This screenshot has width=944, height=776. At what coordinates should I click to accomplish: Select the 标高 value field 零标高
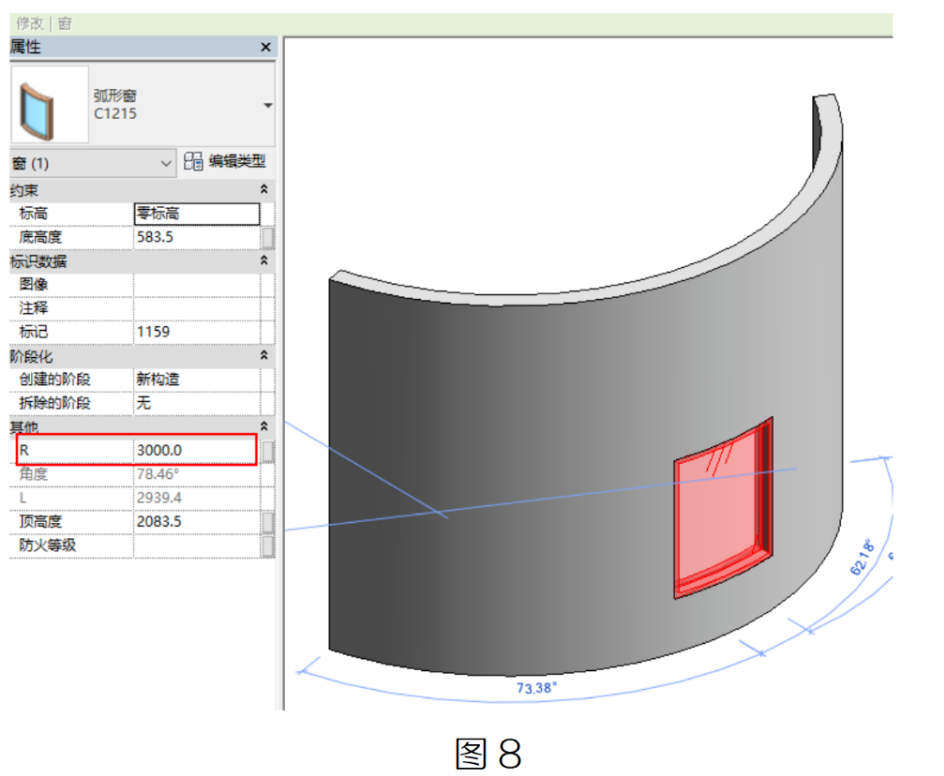pyautogui.click(x=197, y=214)
